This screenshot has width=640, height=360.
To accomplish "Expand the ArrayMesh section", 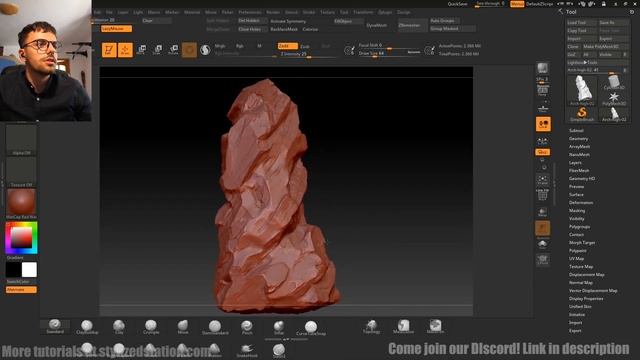I will (580, 147).
